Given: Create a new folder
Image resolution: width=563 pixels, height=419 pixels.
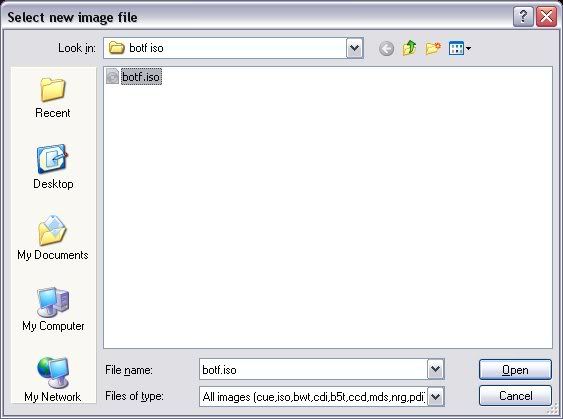Looking at the screenshot, I should coord(433,48).
